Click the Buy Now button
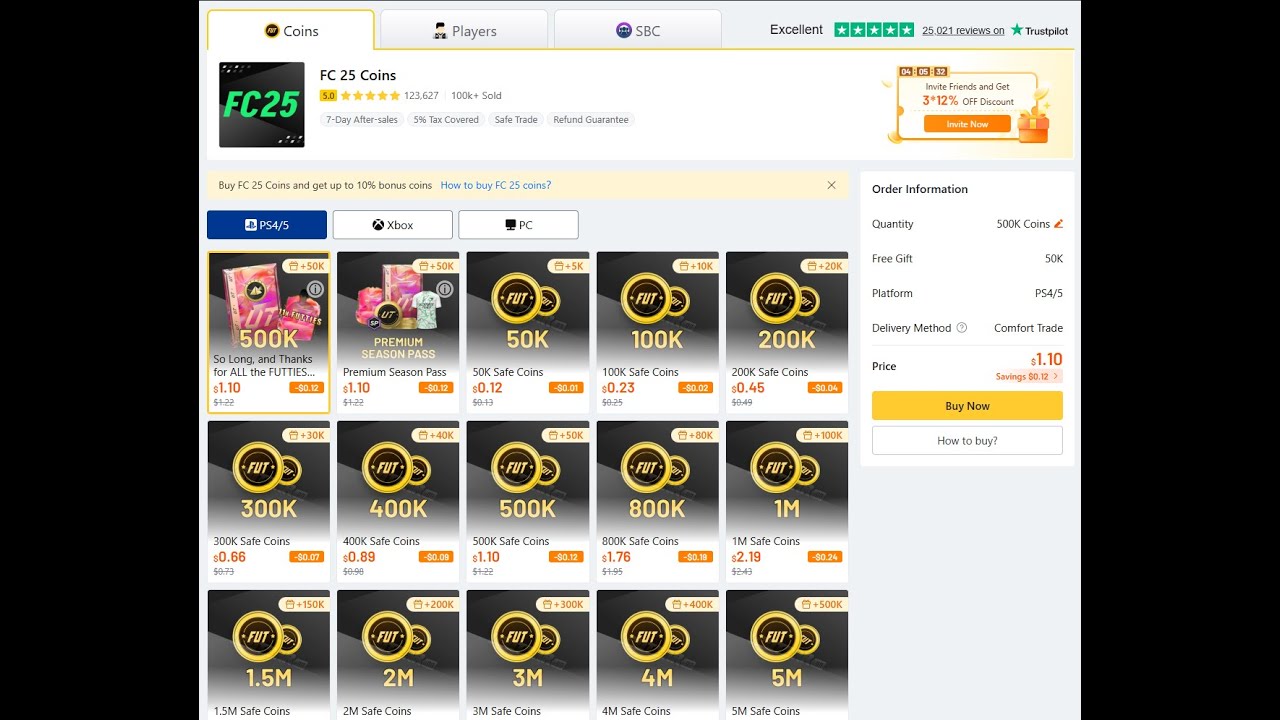The image size is (1280, 720). (x=967, y=406)
